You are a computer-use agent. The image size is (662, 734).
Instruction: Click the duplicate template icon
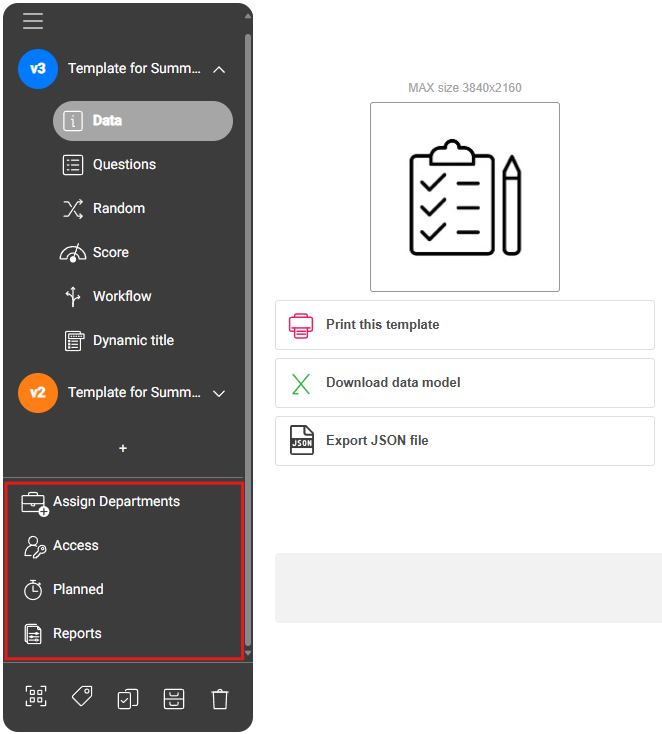[x=128, y=698]
